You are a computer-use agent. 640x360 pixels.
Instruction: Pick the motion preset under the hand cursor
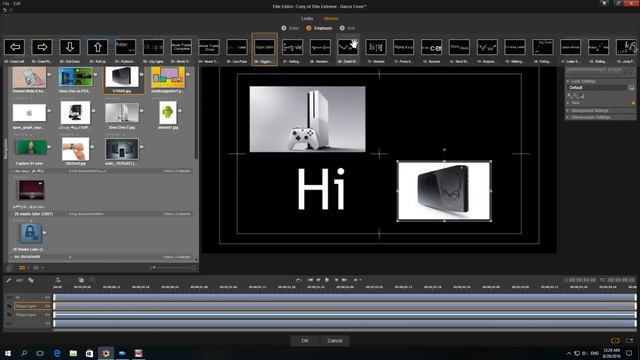(x=348, y=47)
